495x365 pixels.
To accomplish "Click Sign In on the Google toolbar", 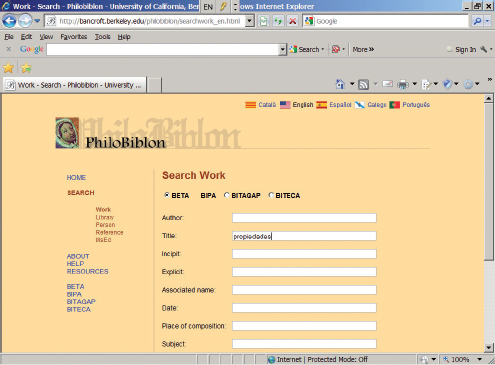I will [465, 49].
